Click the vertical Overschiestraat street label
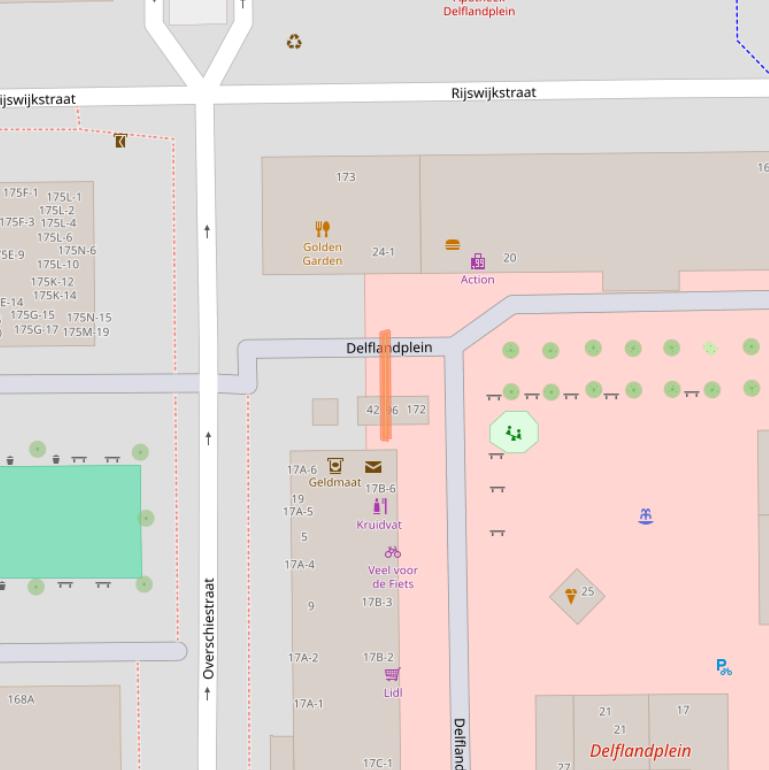The image size is (769, 770). [x=209, y=629]
